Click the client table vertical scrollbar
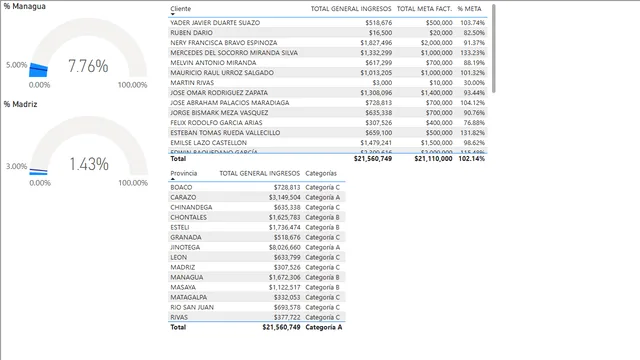Screen dimensions: 640x360 coord(494,49)
